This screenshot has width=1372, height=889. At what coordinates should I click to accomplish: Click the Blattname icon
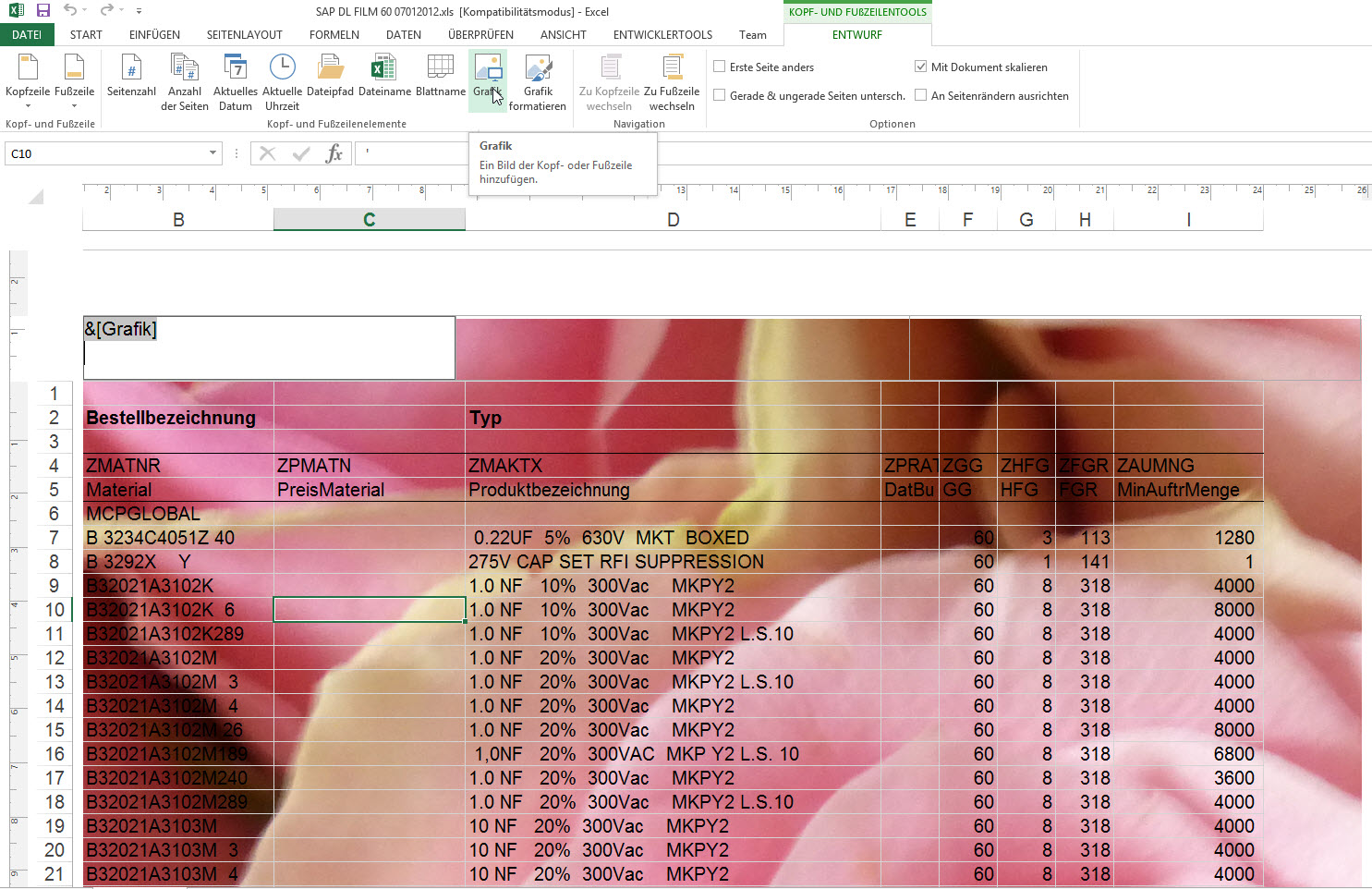pos(440,69)
